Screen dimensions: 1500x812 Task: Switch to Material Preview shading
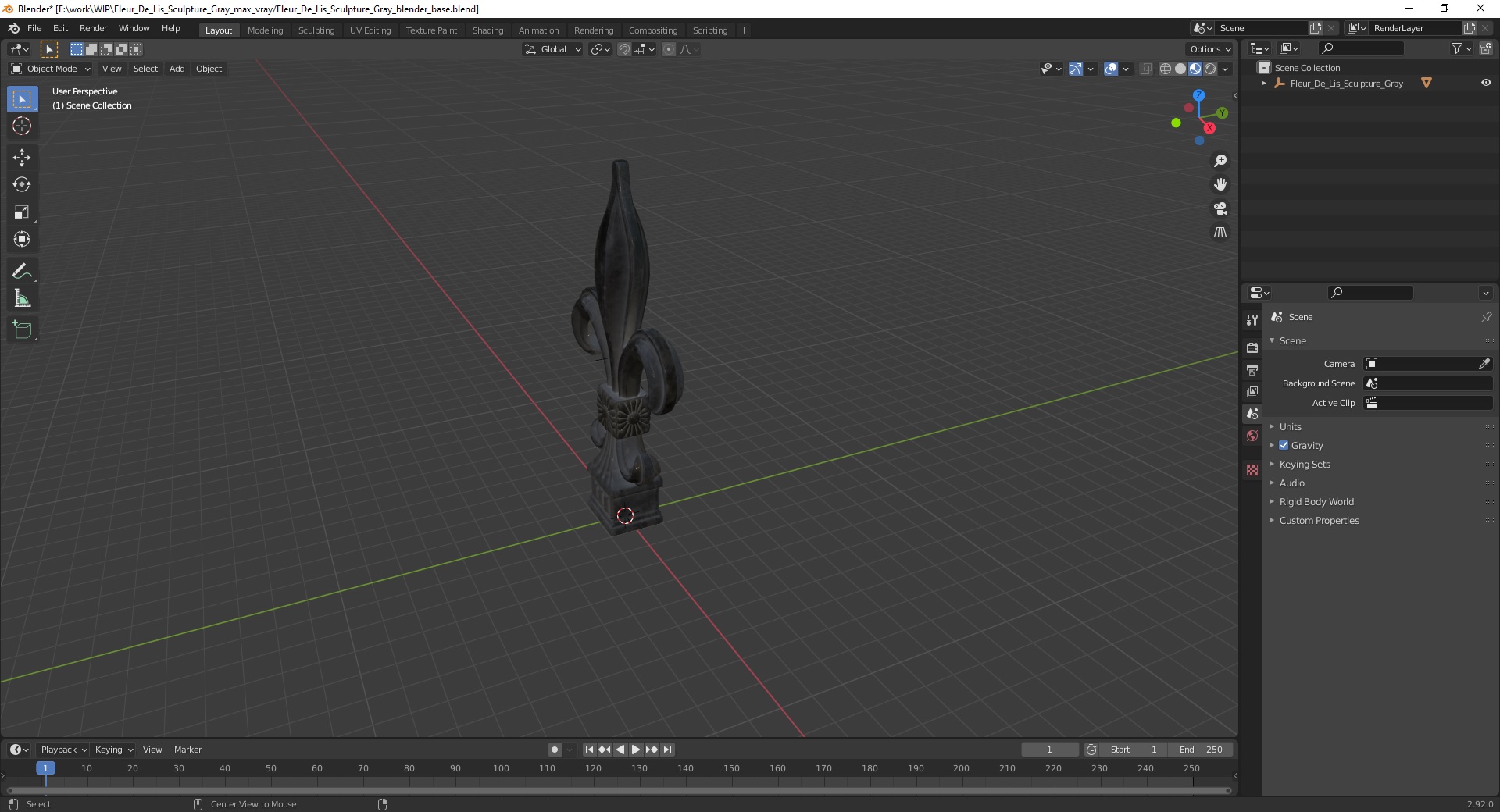(x=1195, y=69)
